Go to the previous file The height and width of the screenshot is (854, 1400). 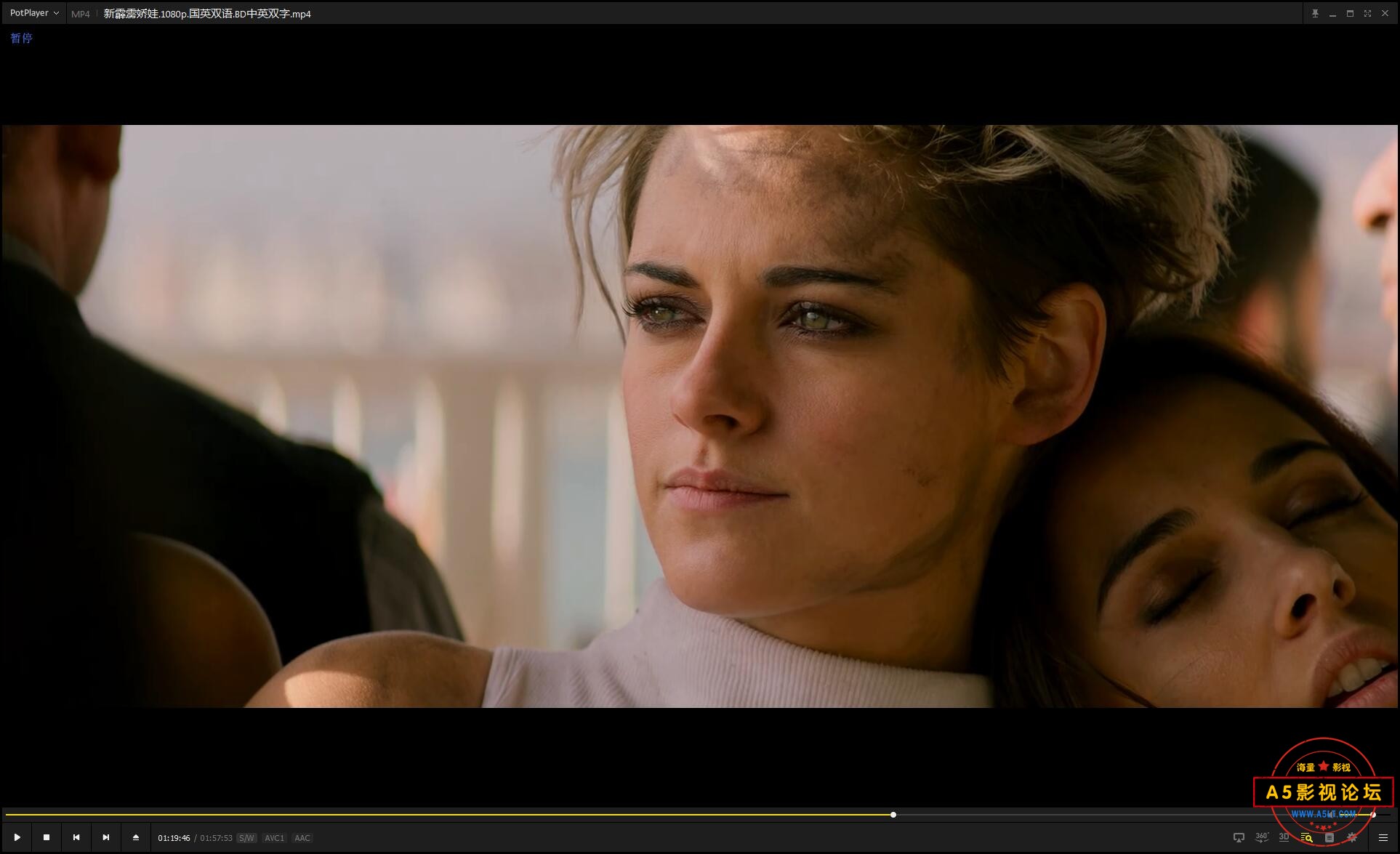76,837
